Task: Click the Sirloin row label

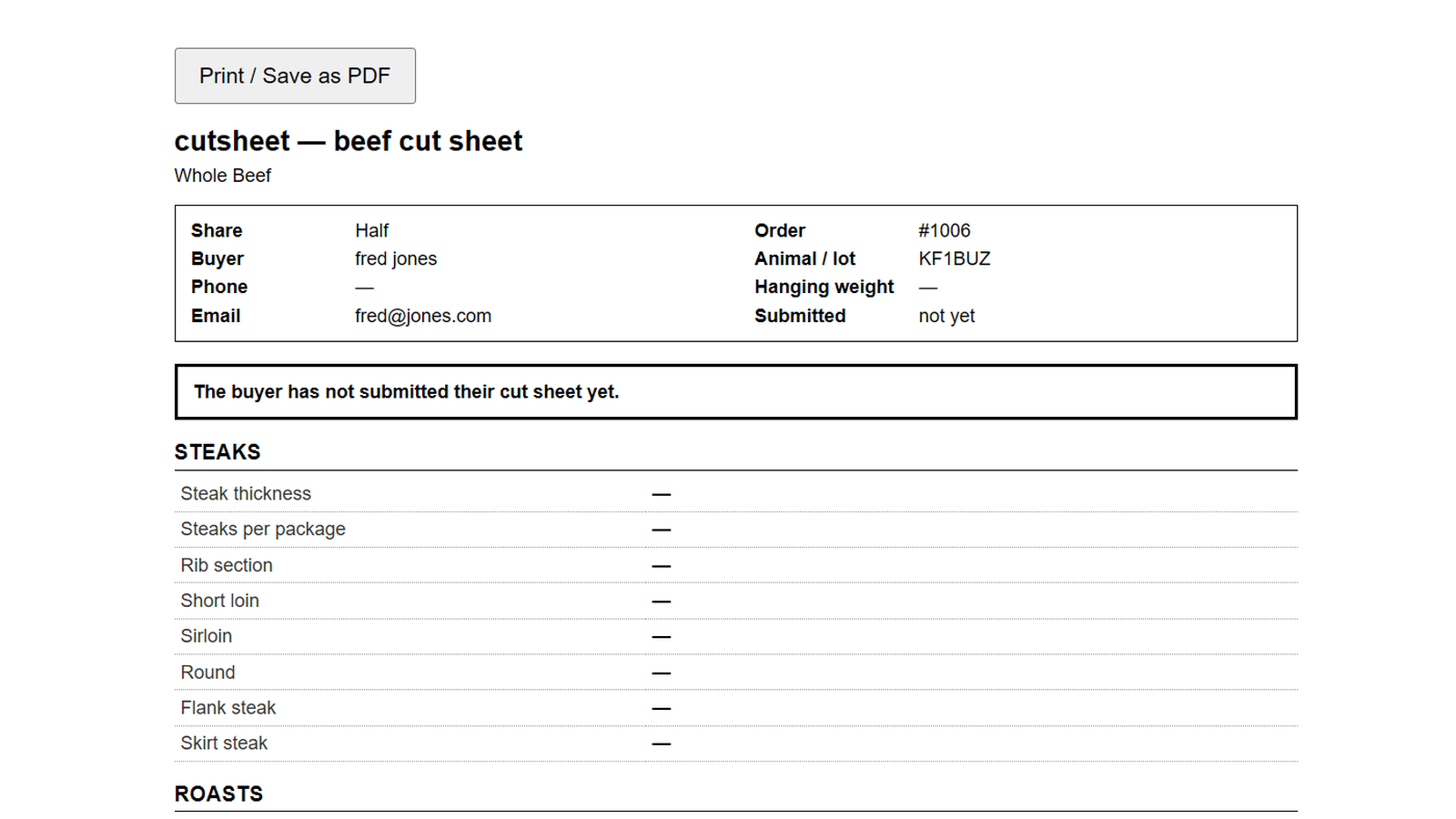Action: tap(207, 636)
